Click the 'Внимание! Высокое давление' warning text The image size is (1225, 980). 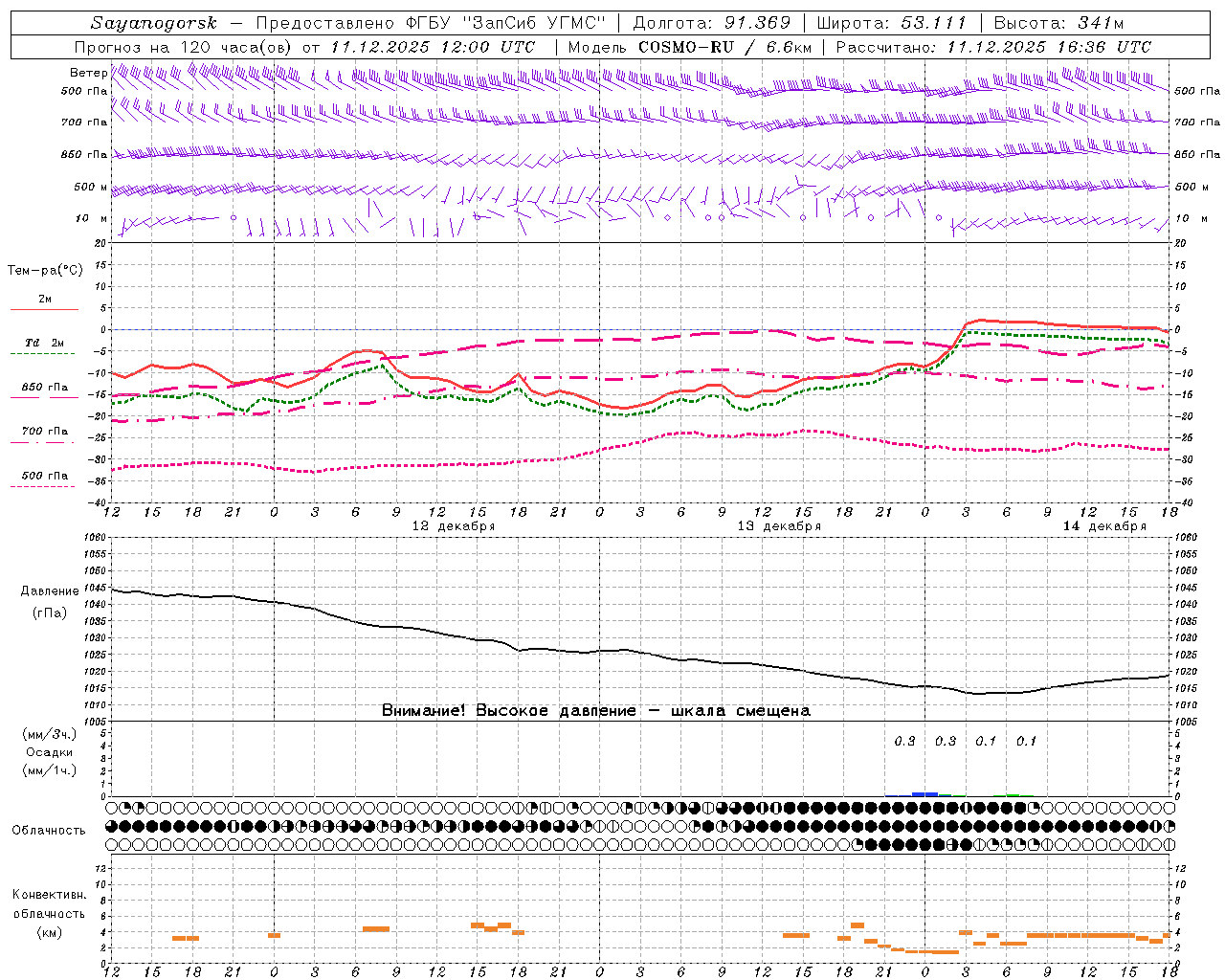tap(508, 711)
